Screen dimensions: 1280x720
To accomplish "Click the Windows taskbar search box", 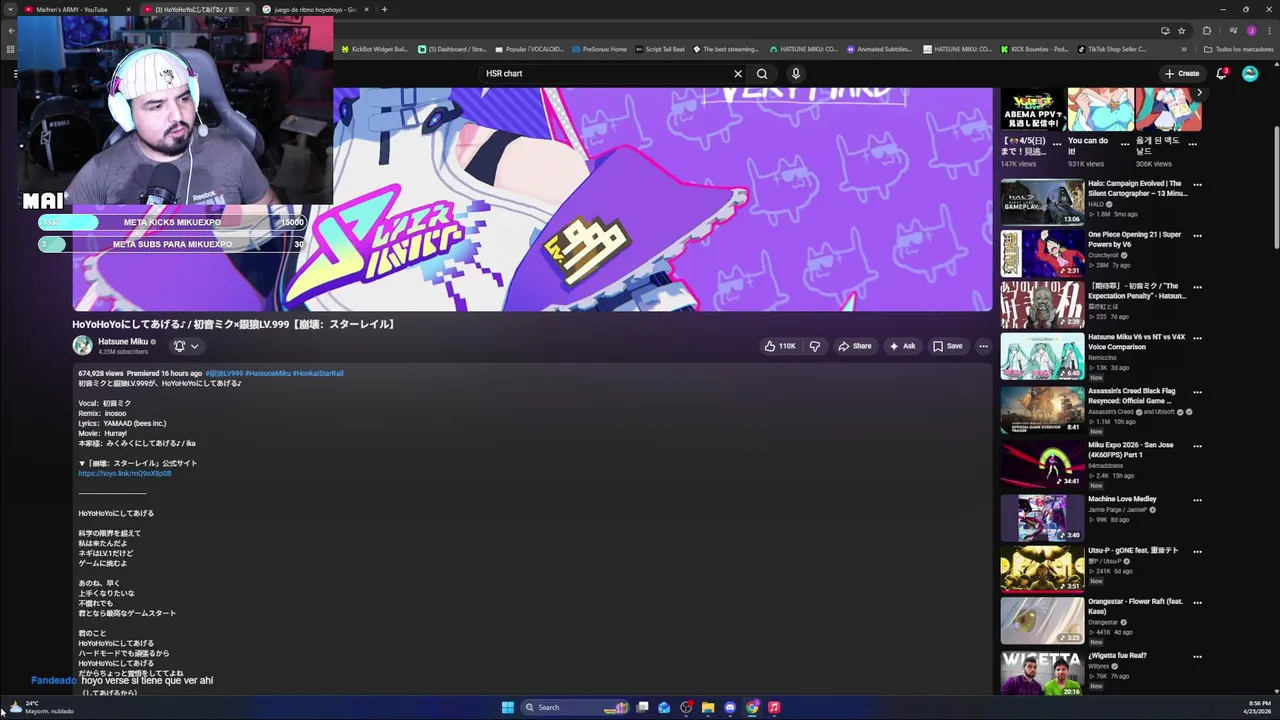I will pyautogui.click(x=573, y=707).
